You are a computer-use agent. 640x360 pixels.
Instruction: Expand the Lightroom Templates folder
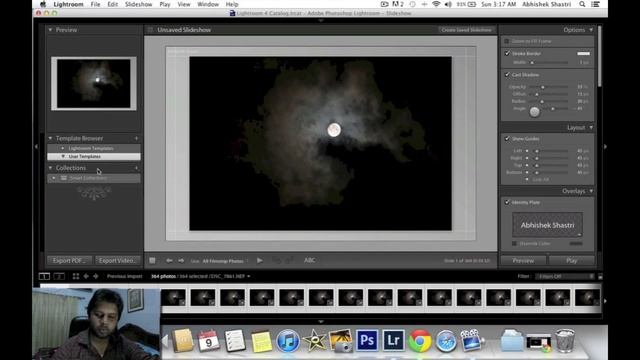pos(63,148)
